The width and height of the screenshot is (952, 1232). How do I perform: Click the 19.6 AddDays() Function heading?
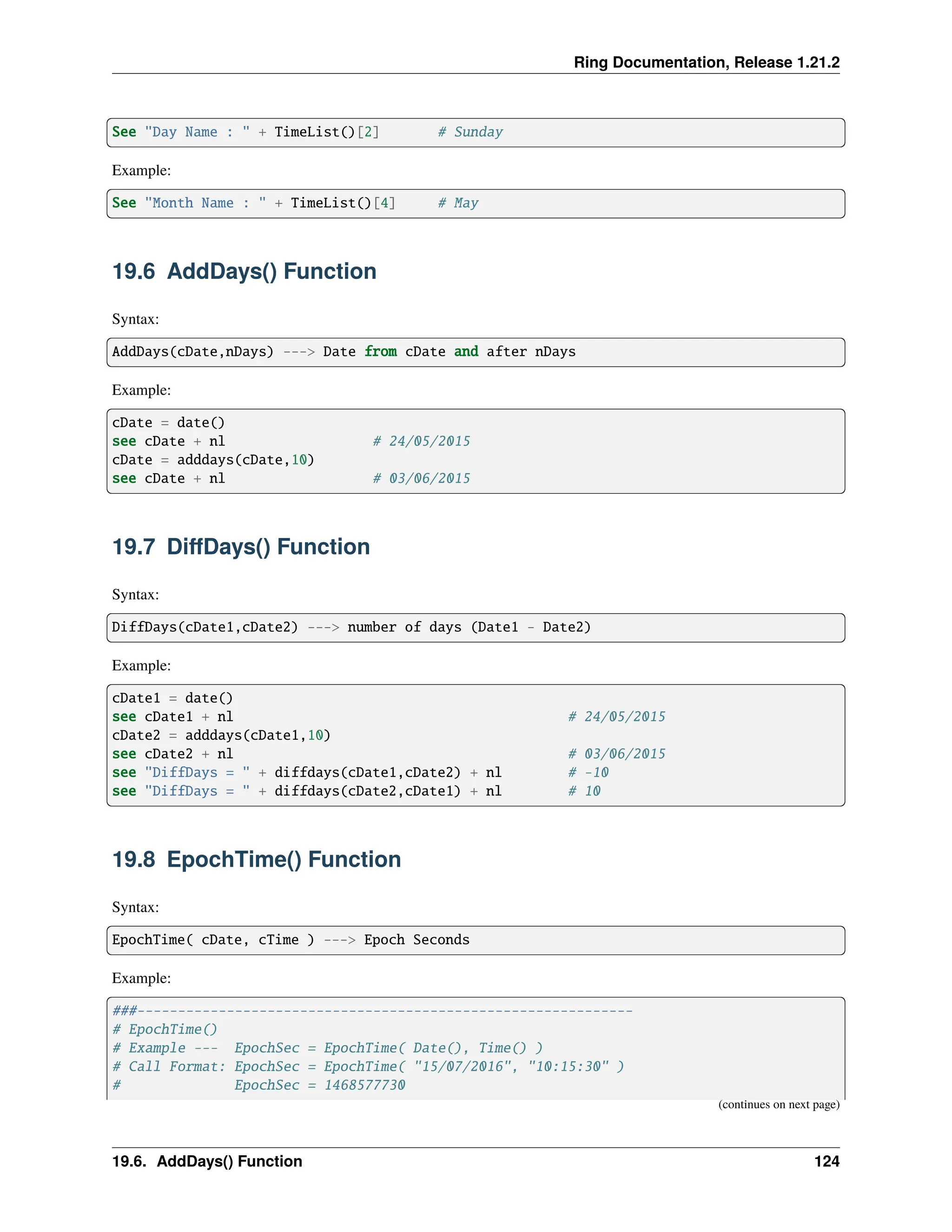[x=244, y=272]
